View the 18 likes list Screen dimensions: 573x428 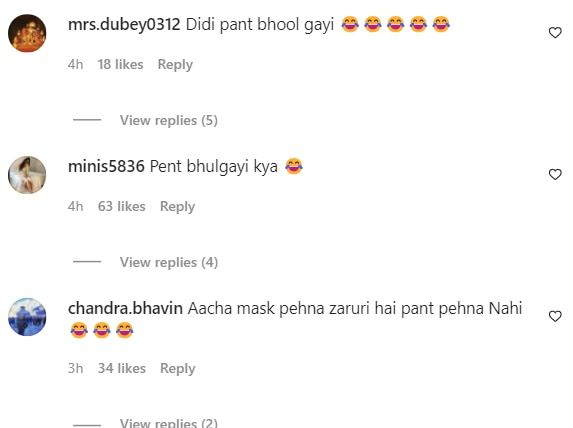(120, 64)
